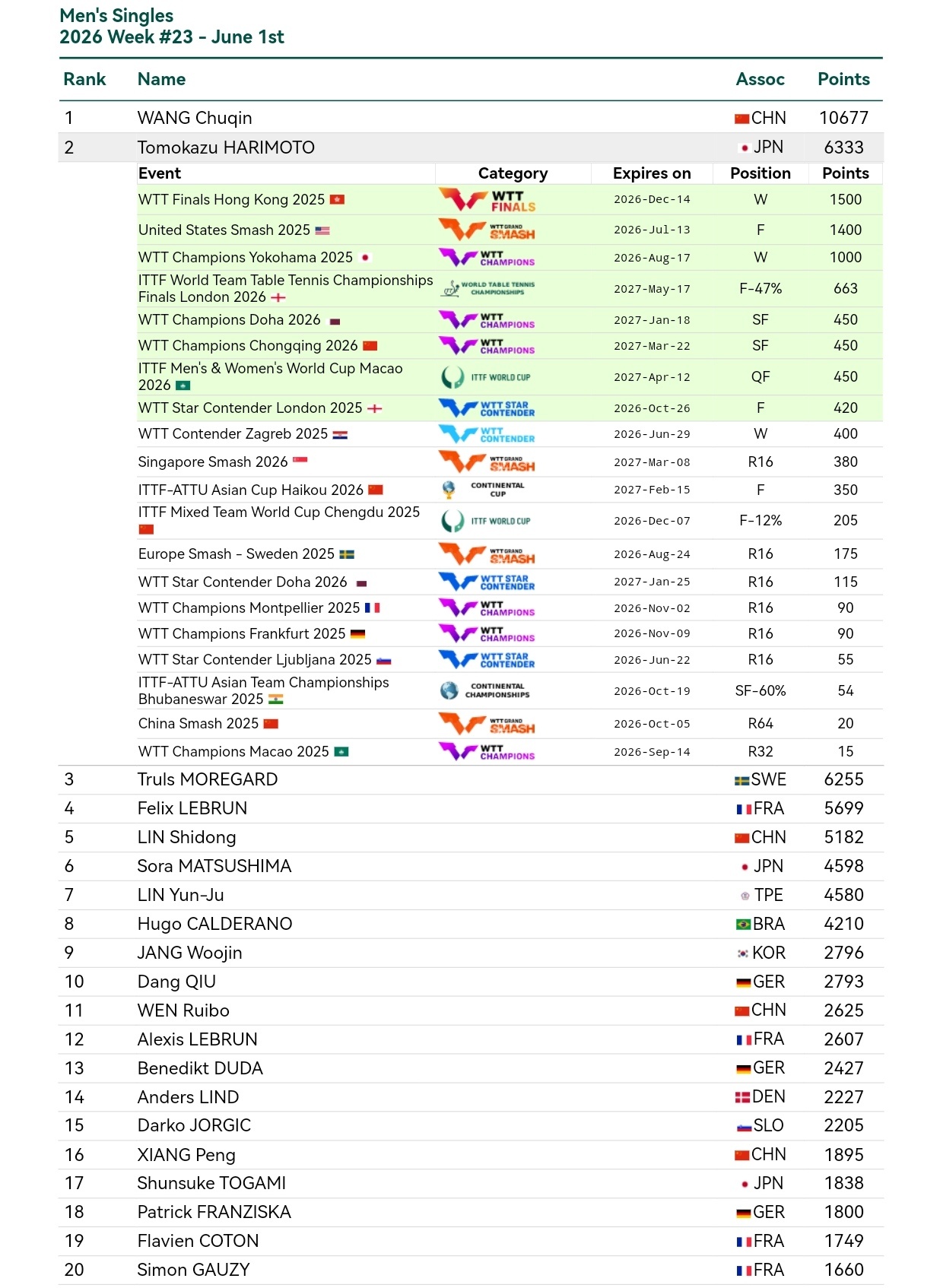
Task: Click the World Table Tennis Championships logo
Action: (x=489, y=288)
